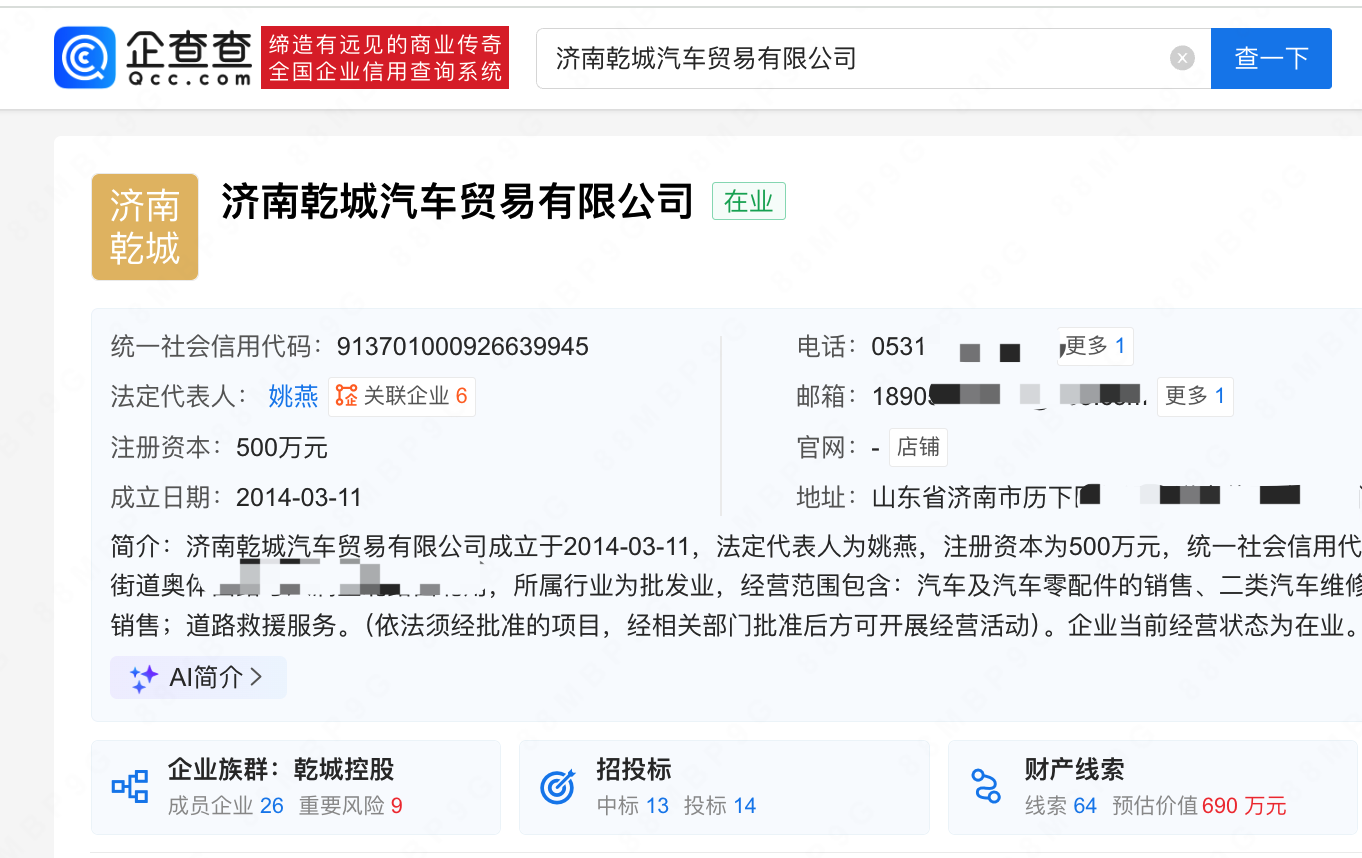Clear the search box with X icon
The image size is (1362, 858).
1182,59
